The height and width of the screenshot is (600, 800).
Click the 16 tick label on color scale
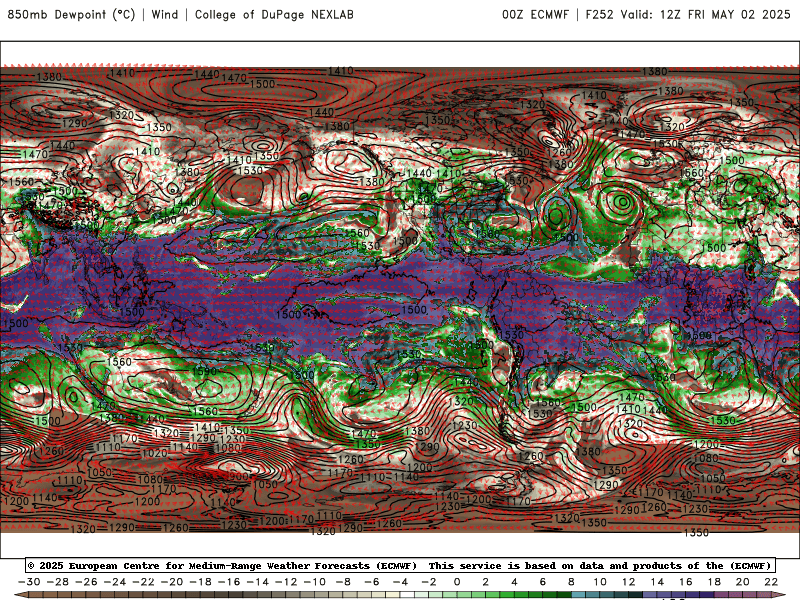coord(686,582)
